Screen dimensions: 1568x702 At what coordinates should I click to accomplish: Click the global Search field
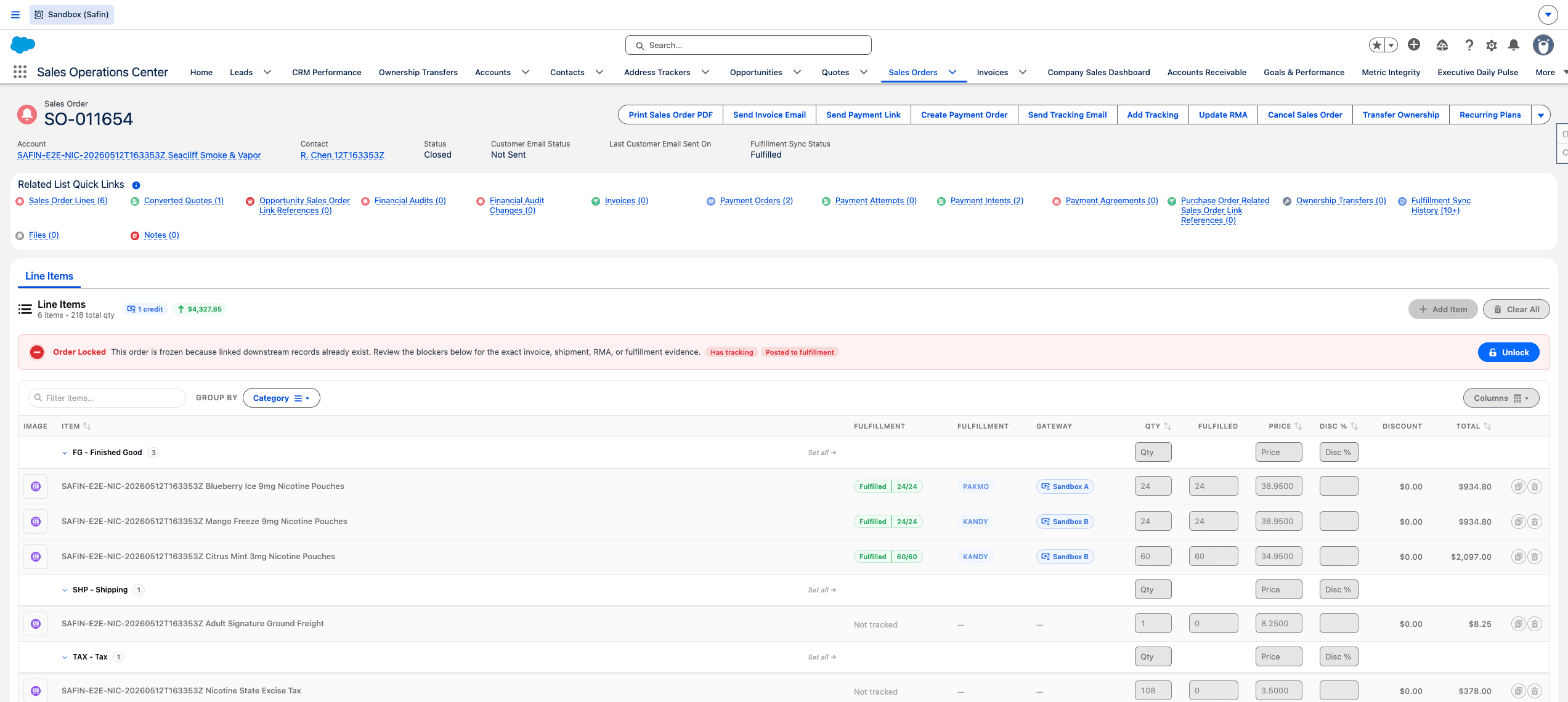click(748, 45)
